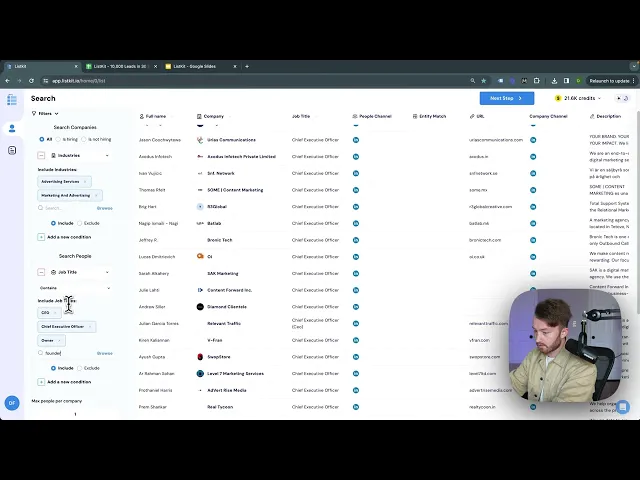Screen dimensions: 640x480
Task: Switch to ListKit - Google Slides tab
Action: point(200,66)
